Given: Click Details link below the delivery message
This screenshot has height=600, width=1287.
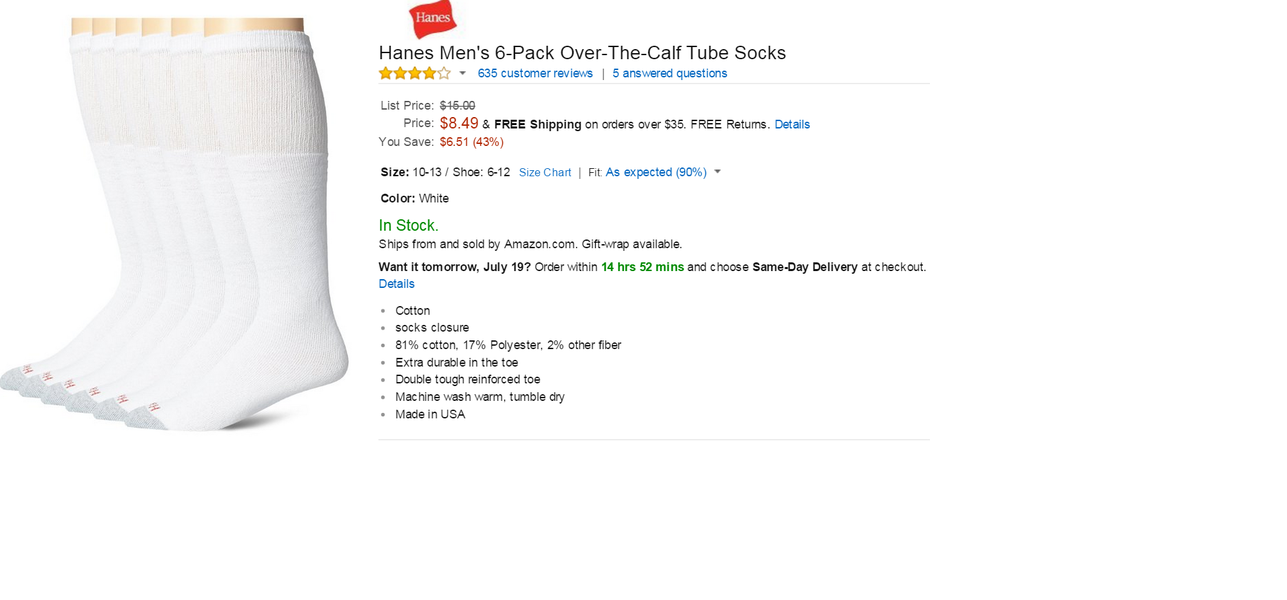Looking at the screenshot, I should pyautogui.click(x=396, y=284).
